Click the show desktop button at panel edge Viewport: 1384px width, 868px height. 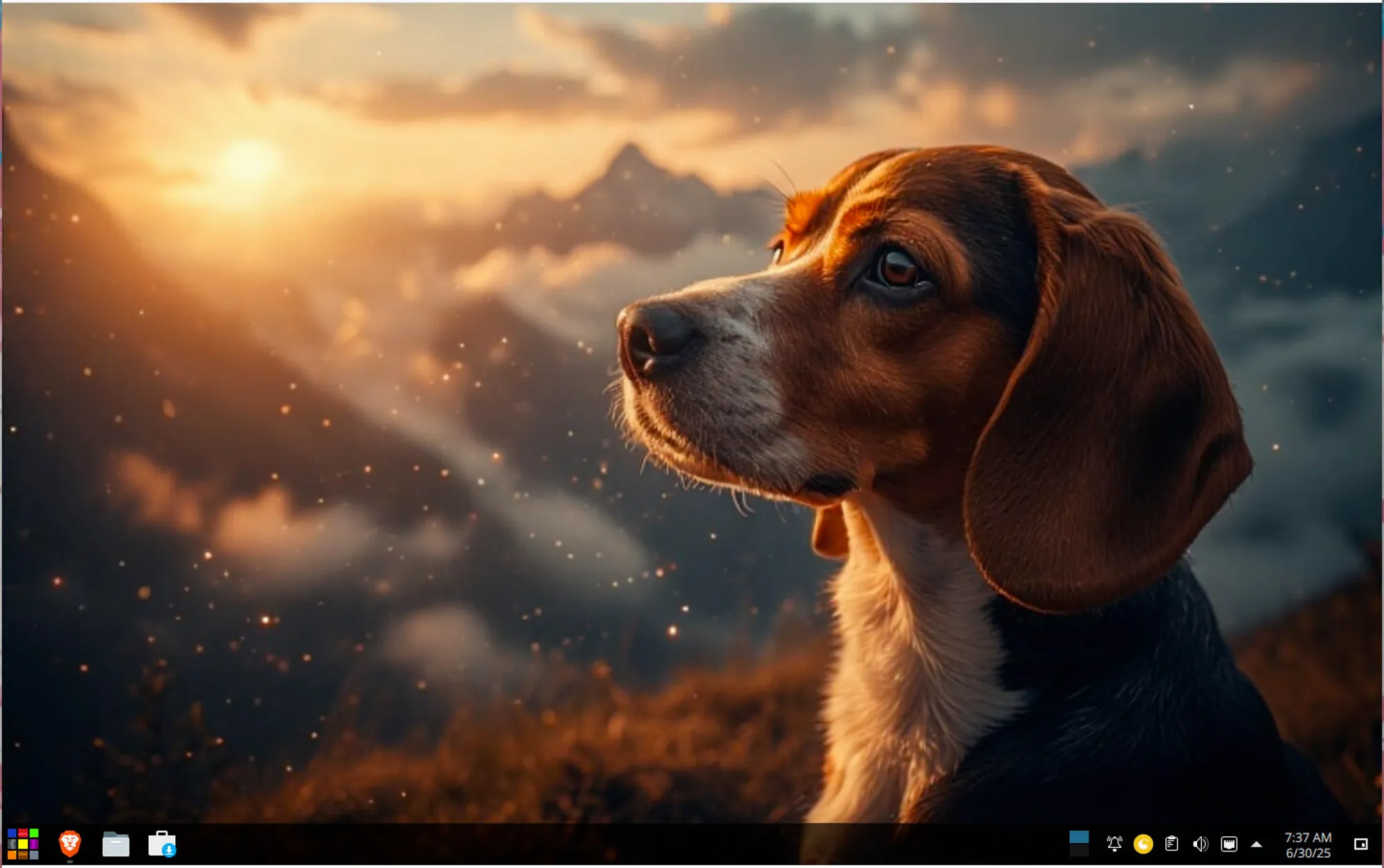click(x=1360, y=844)
